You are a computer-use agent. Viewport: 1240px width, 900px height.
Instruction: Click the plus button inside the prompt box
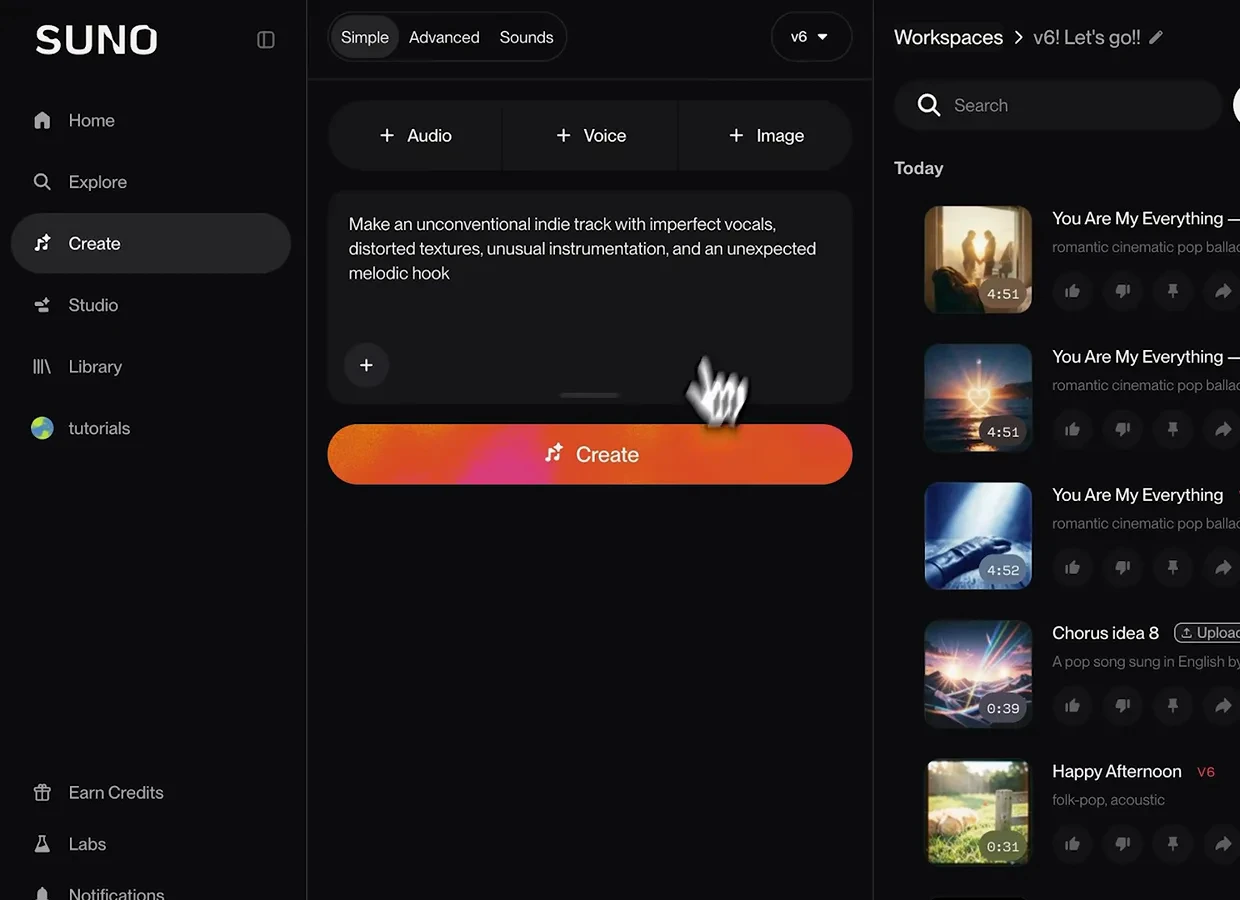[366, 365]
